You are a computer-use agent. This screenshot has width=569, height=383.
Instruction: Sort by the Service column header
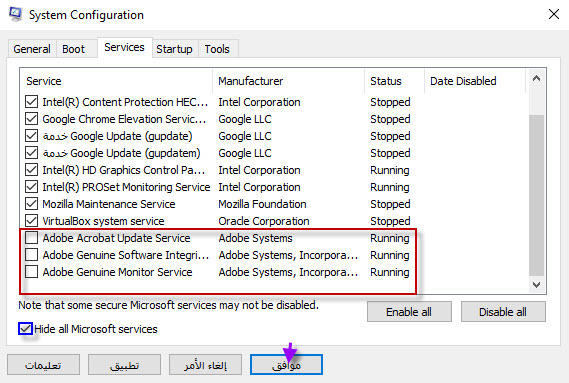pos(116,81)
